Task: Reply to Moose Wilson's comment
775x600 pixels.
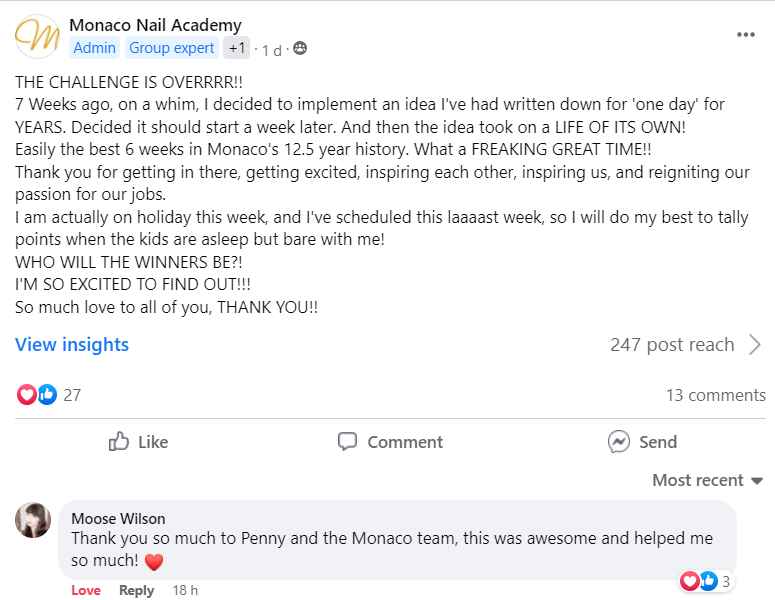Action: point(136,590)
